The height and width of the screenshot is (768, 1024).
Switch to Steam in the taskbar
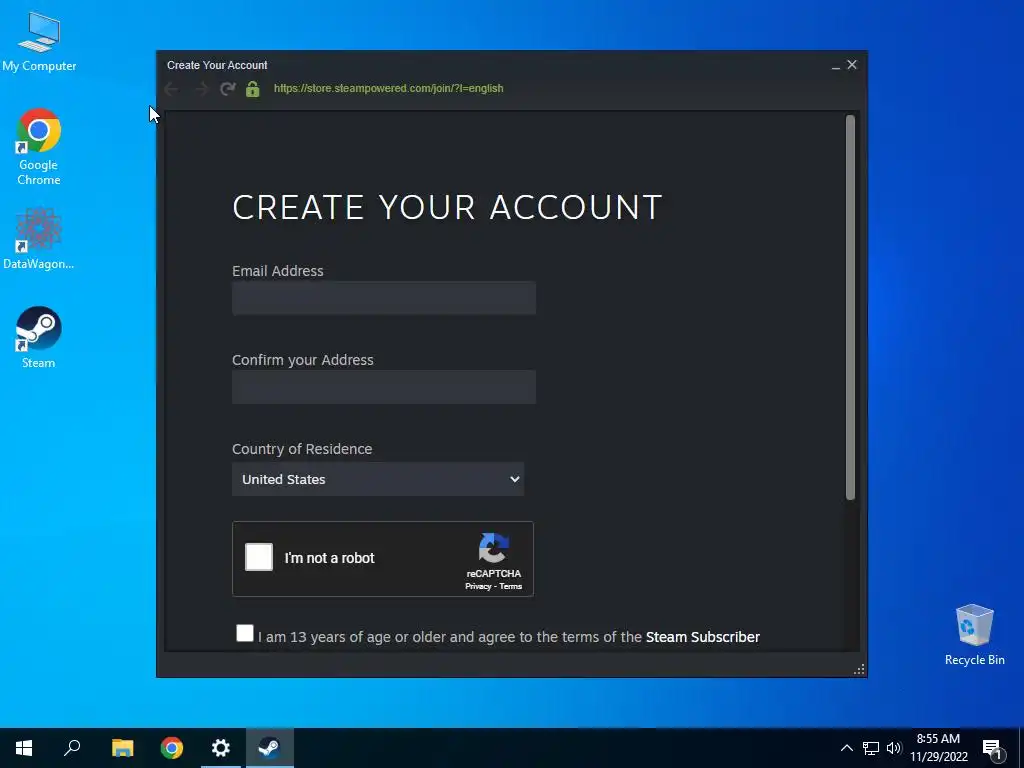[x=270, y=748]
